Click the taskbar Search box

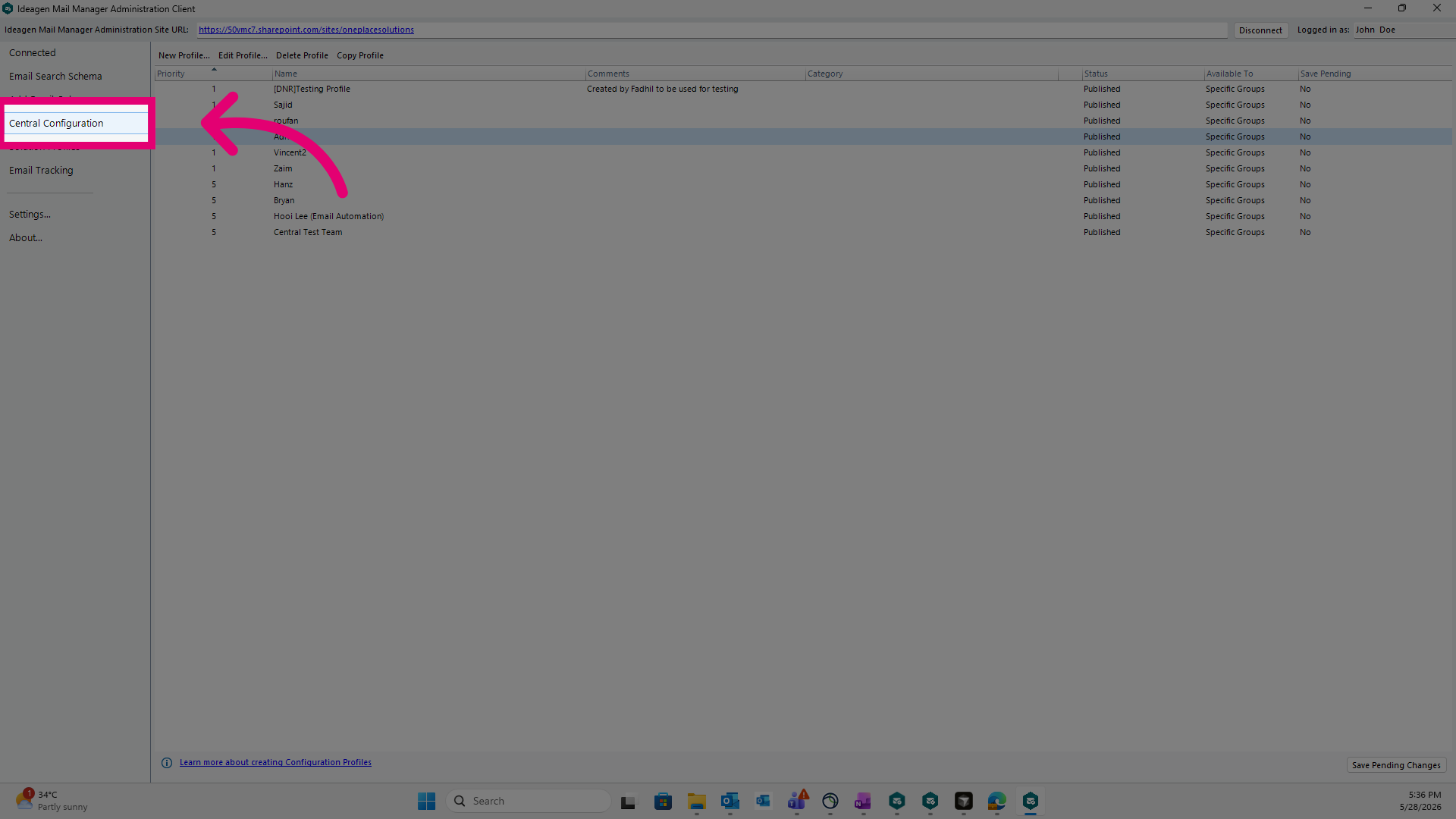529,801
